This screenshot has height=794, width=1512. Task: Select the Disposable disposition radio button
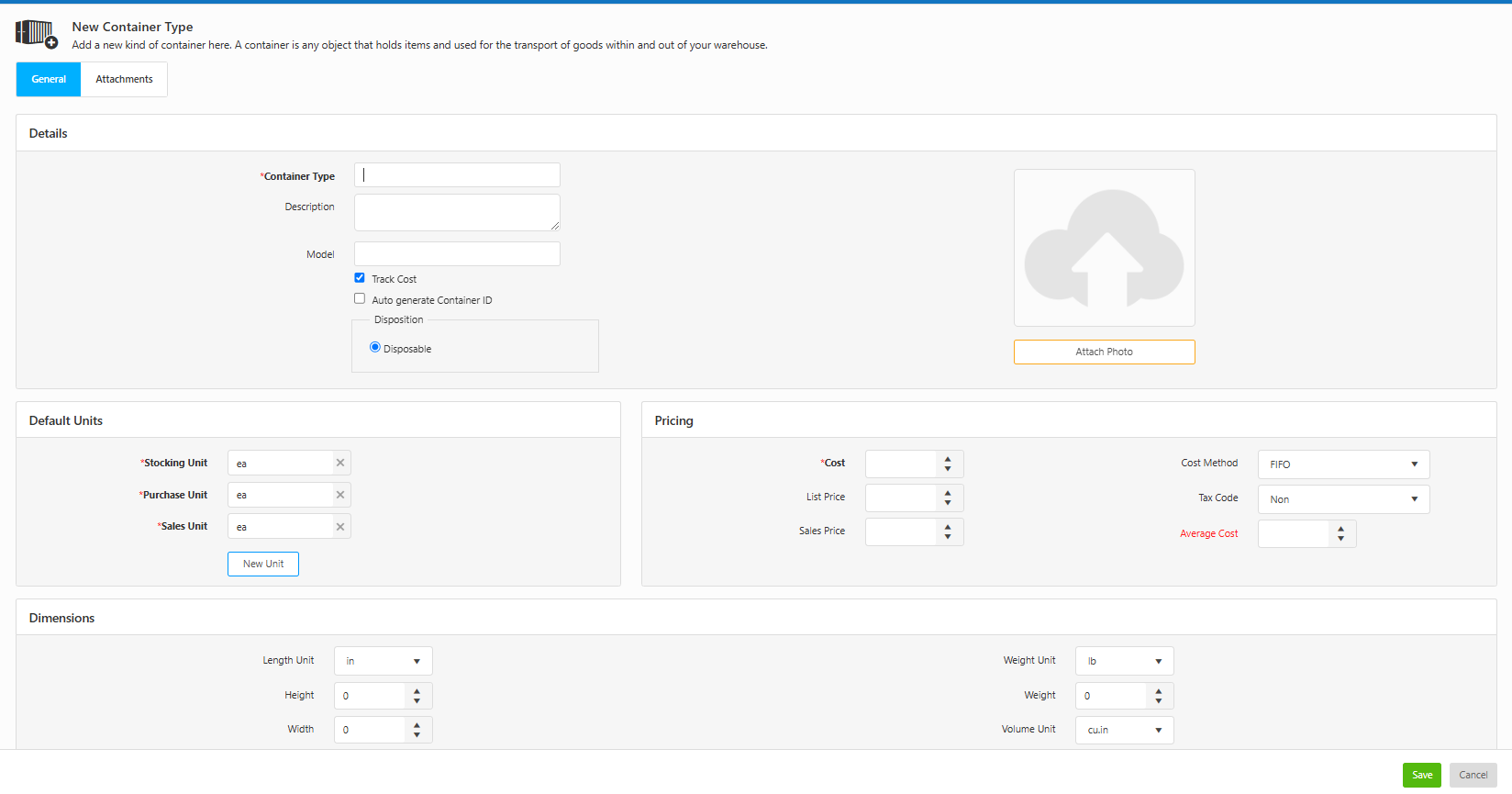[x=375, y=348]
